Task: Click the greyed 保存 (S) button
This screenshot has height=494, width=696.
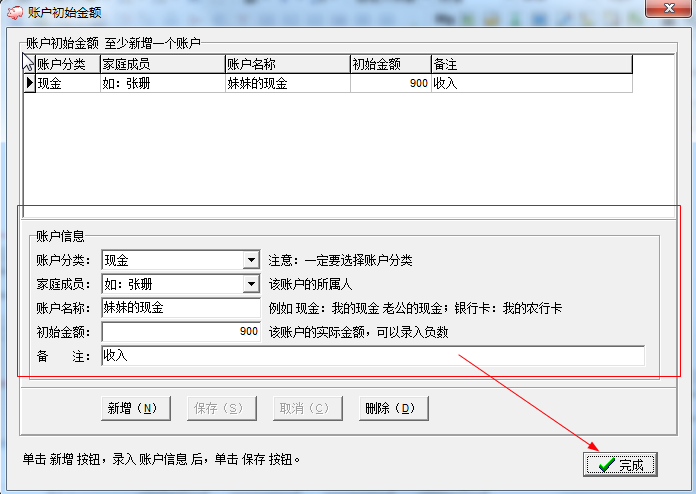Action: point(221,408)
